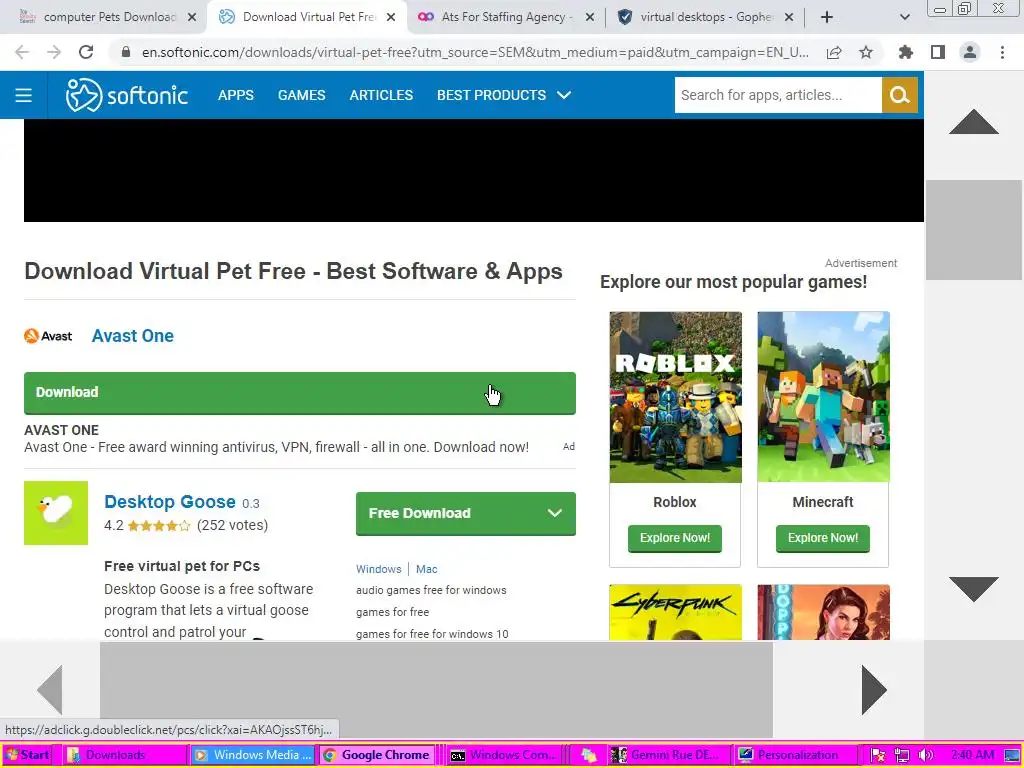Close the Ats For Staffing Agency tab
1024x768 pixels.
tap(590, 18)
